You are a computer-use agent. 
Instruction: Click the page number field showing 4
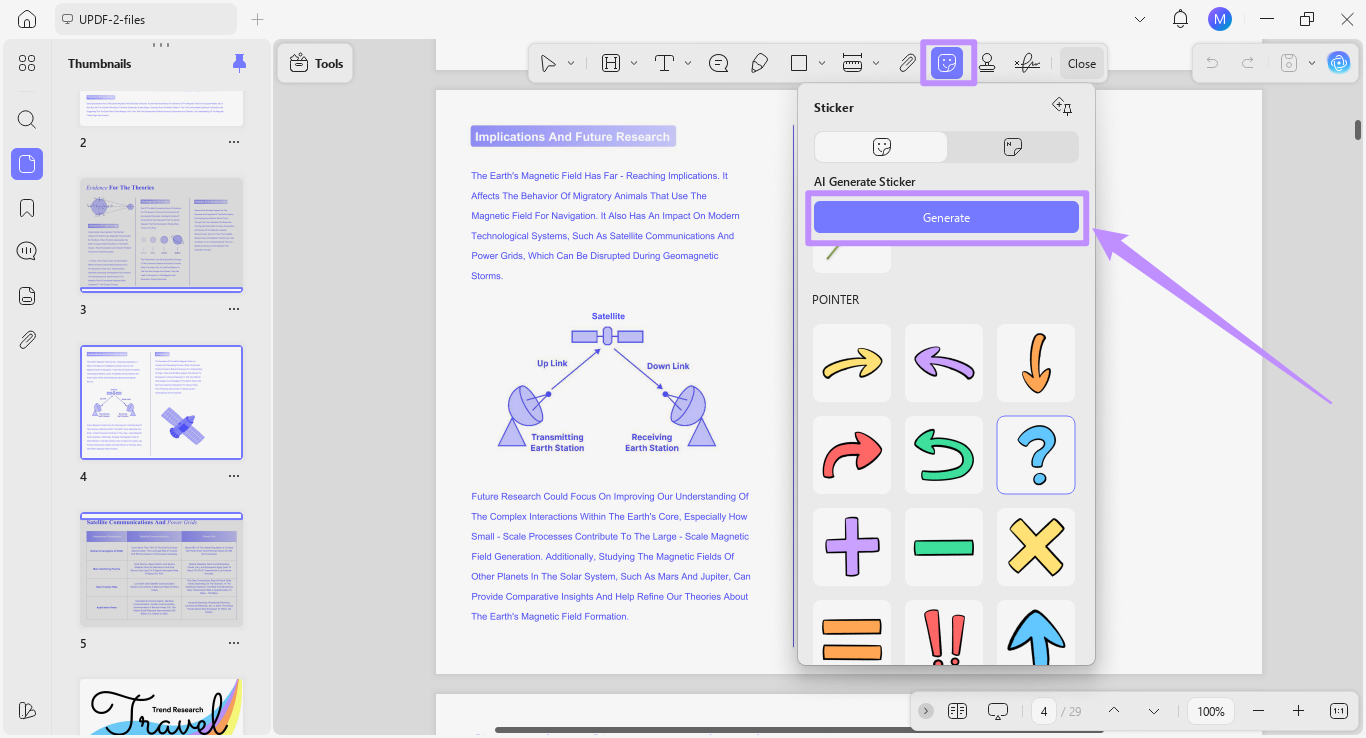pyautogui.click(x=1044, y=711)
